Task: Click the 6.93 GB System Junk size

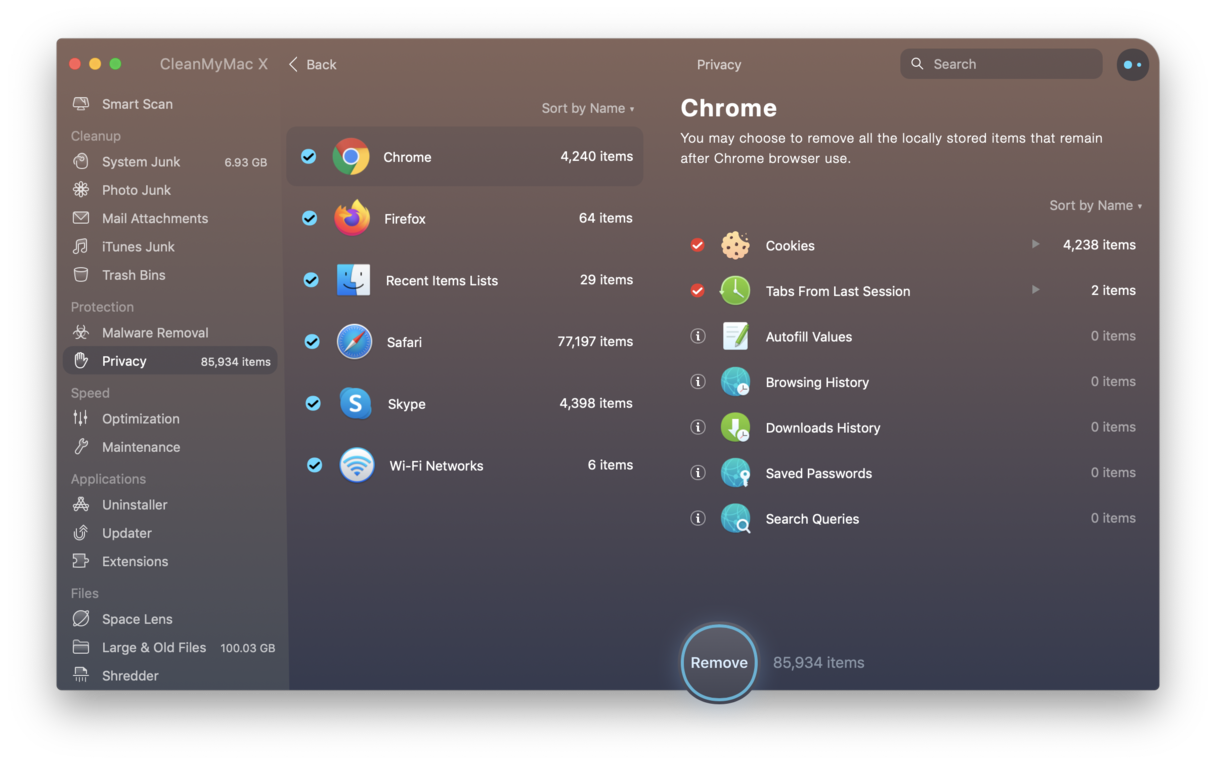Action: point(246,162)
